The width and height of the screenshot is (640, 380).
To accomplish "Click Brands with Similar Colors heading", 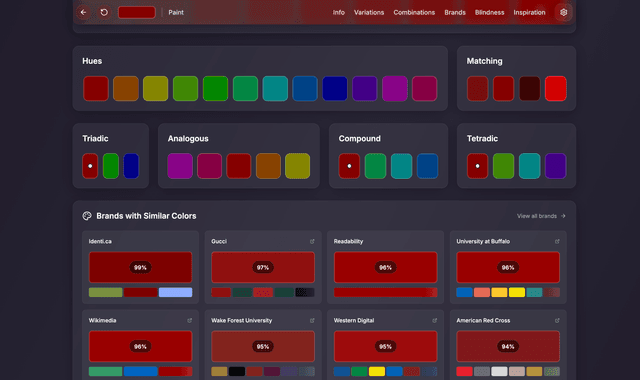I will (146, 216).
